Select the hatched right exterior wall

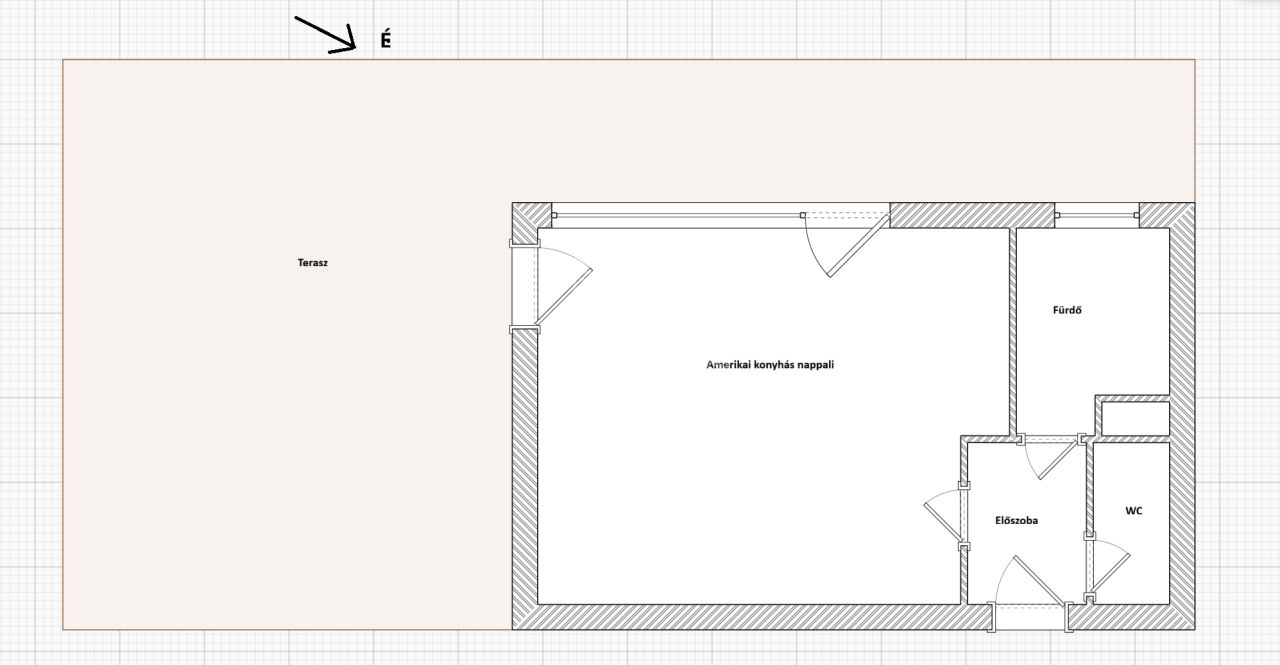[x=1182, y=420]
